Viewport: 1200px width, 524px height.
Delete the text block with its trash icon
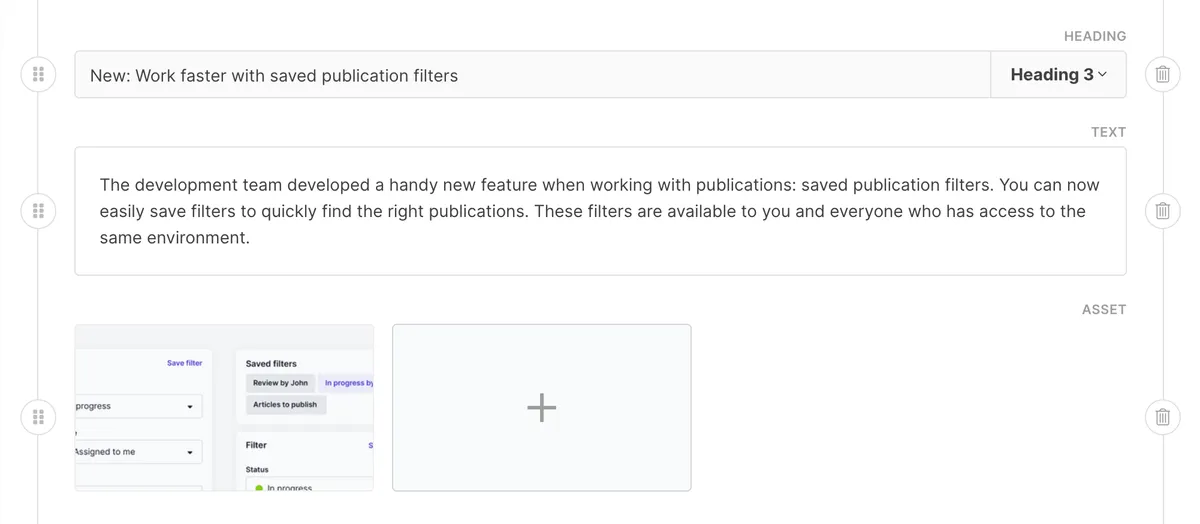point(1162,211)
